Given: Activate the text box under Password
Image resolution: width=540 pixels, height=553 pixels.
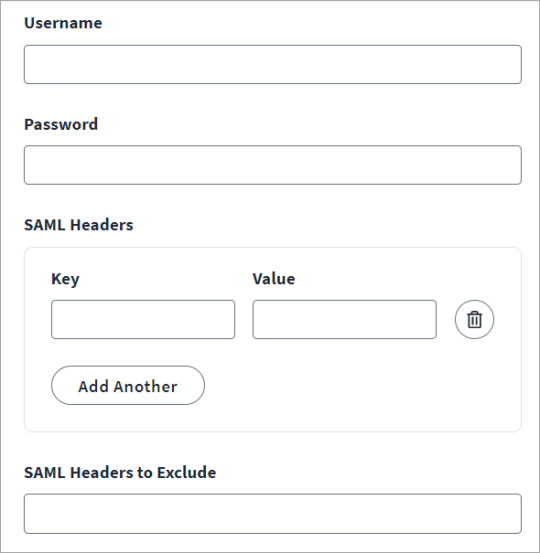Looking at the screenshot, I should (x=273, y=165).
